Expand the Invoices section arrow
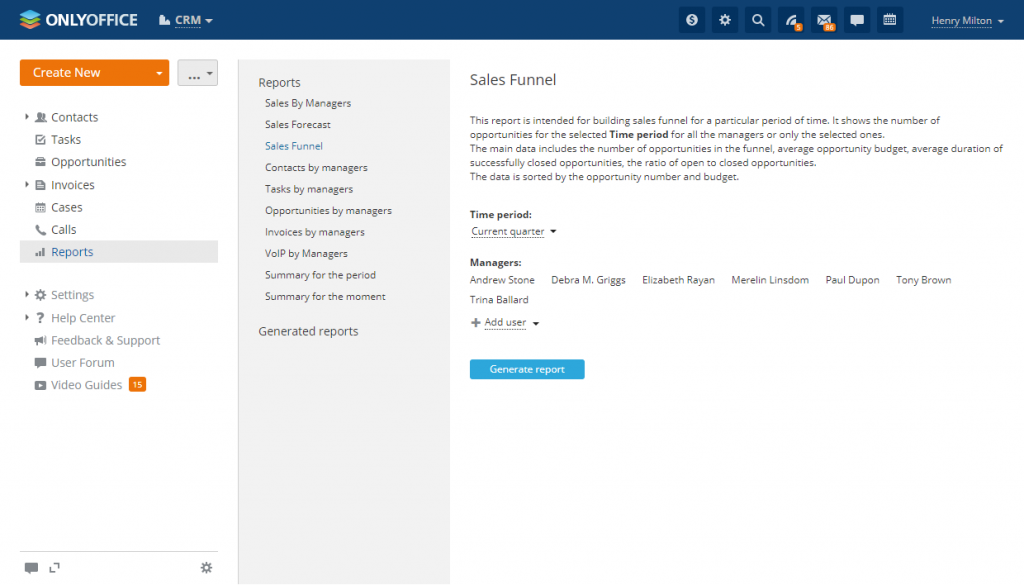 click(x=27, y=185)
